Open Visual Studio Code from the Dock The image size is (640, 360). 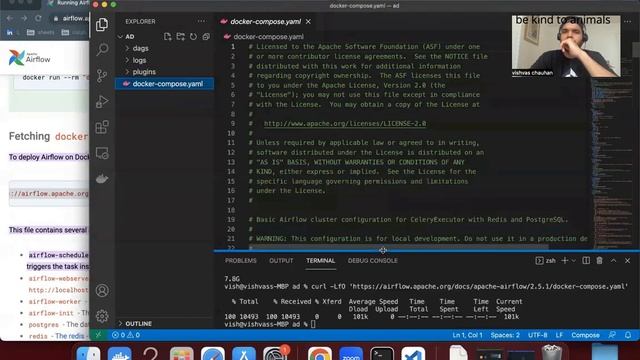coord(413,354)
